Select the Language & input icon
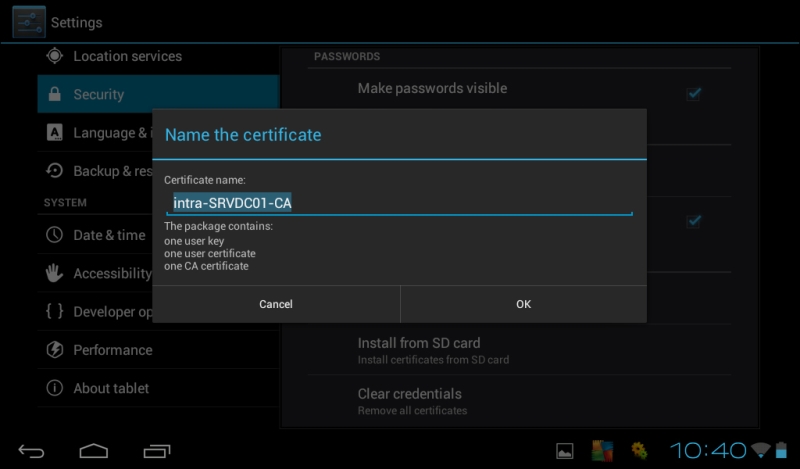Image resolution: width=800 pixels, height=469 pixels. pyautogui.click(x=55, y=132)
